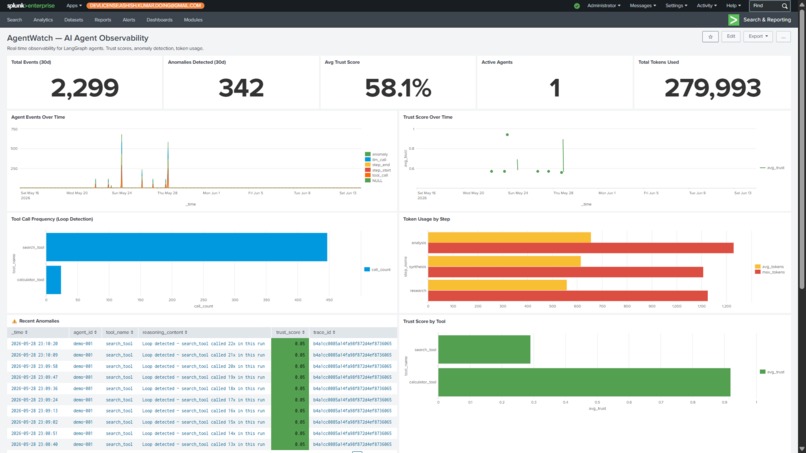Click the avg_trust legend in Trust Score Over Time
The width and height of the screenshot is (806, 453).
[x=772, y=168]
